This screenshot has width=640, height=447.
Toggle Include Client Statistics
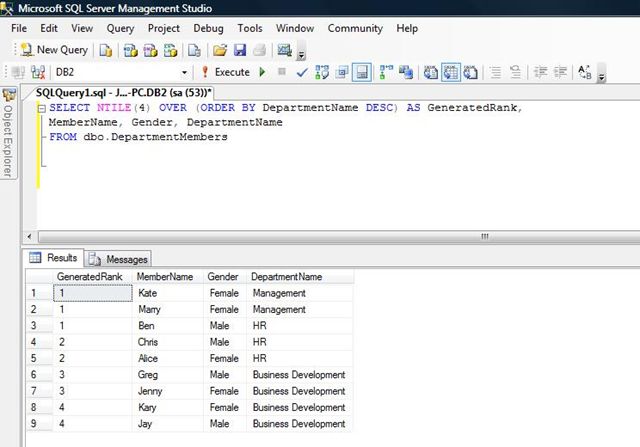click(406, 72)
